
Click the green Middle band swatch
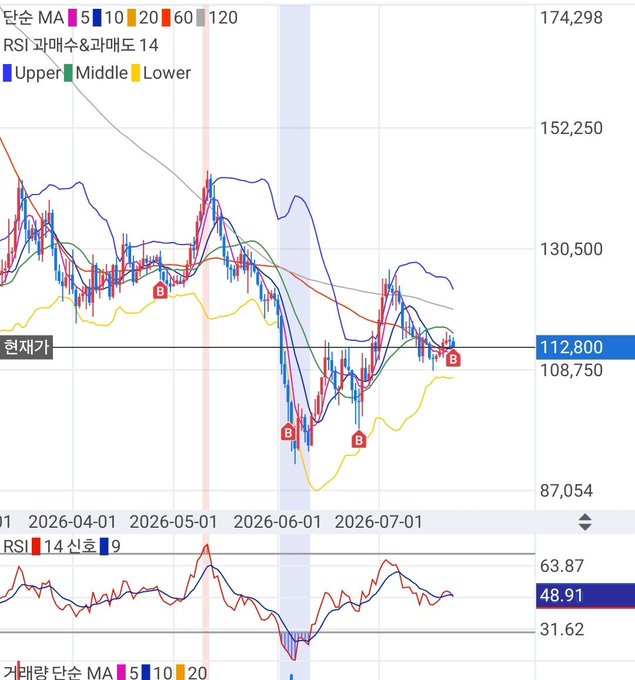69,73
